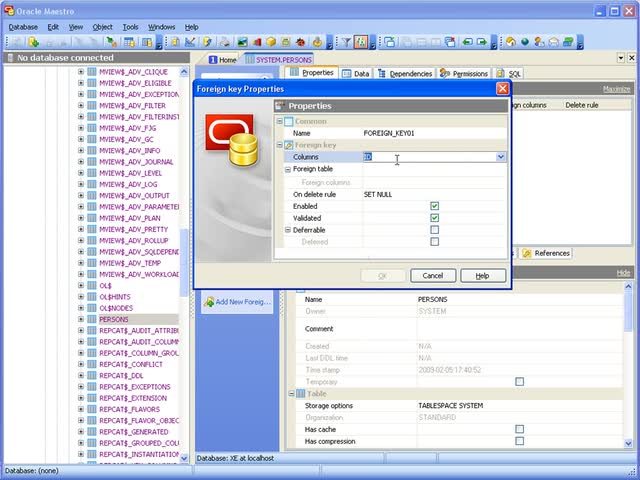
Task: Click the printer toolbar icon
Action: coord(224,42)
